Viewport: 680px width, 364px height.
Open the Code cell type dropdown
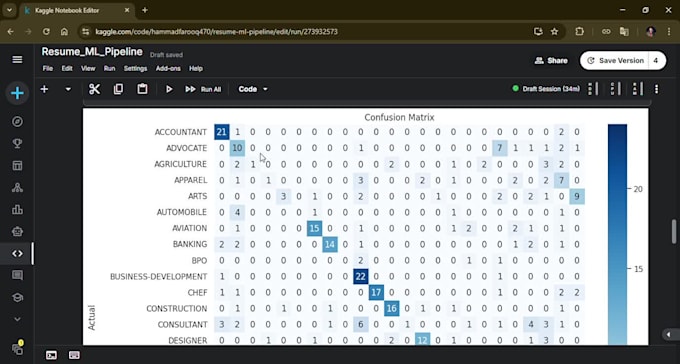coord(253,89)
